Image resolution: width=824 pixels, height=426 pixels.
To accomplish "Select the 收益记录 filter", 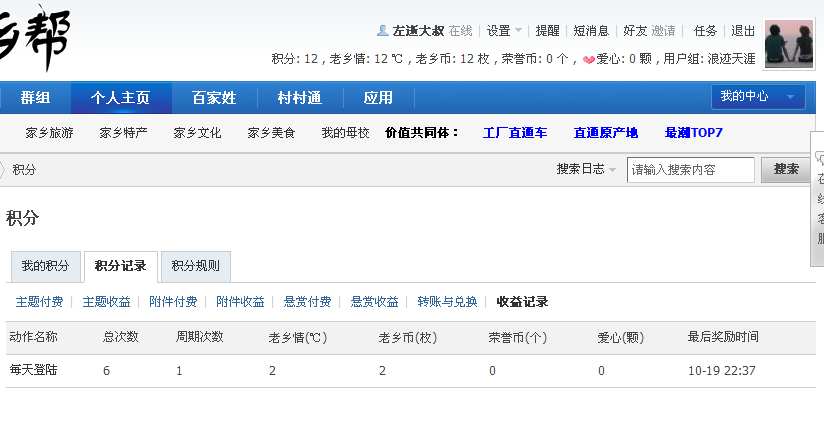I will pyautogui.click(x=522, y=302).
